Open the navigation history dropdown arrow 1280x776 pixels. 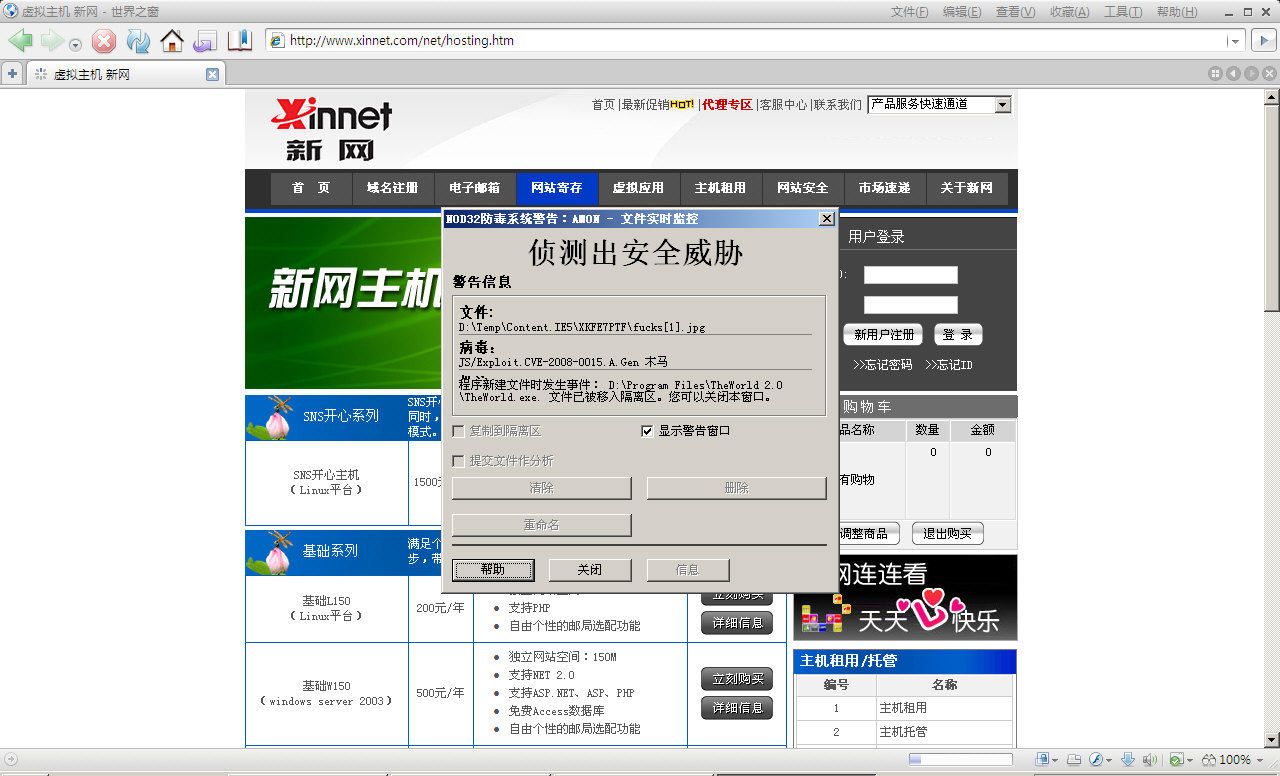tap(76, 44)
